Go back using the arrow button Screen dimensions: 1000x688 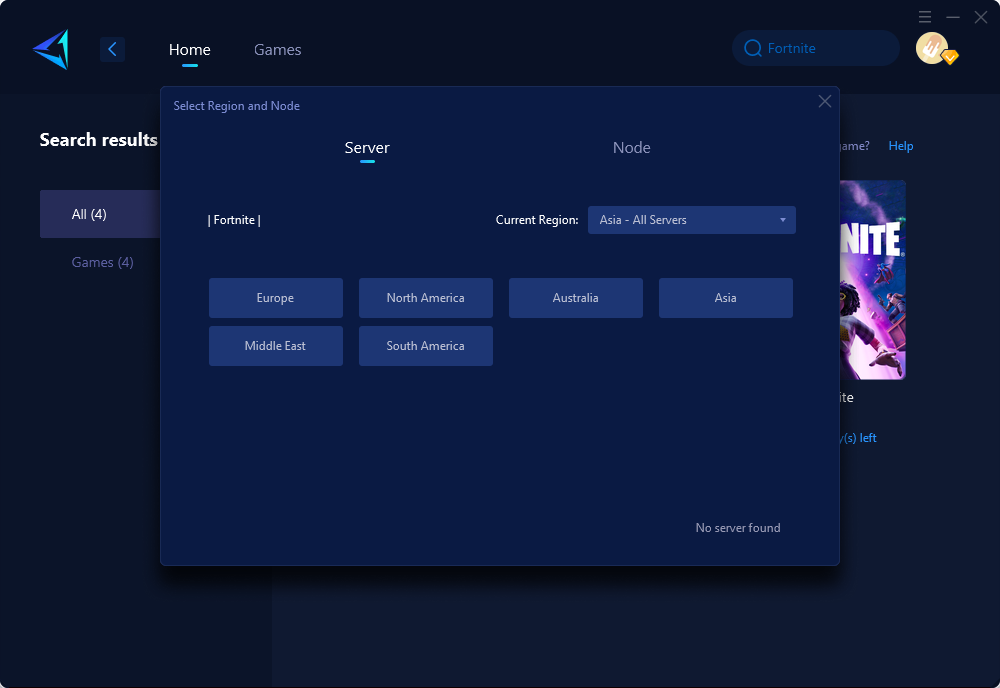[112, 49]
